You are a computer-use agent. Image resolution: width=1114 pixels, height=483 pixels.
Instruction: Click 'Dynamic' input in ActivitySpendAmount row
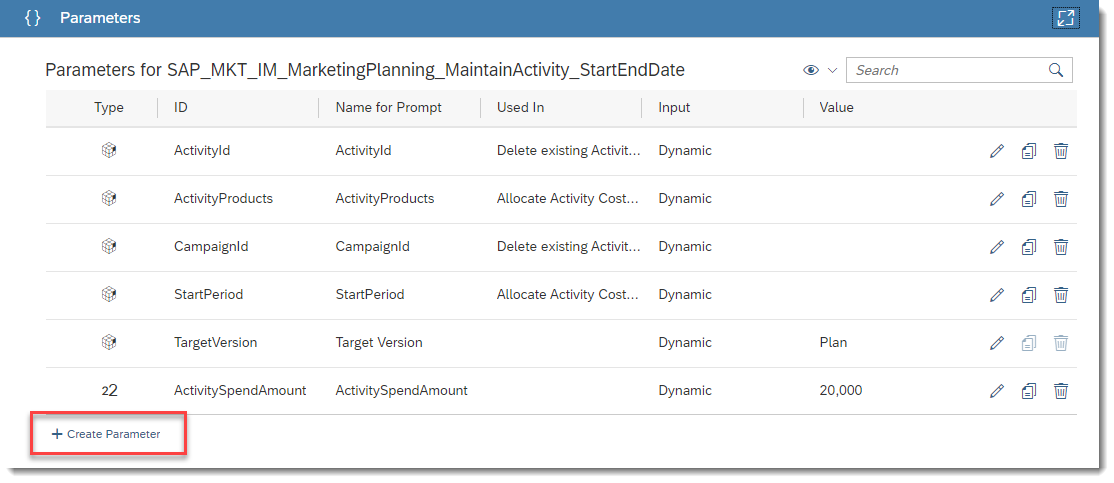(x=685, y=391)
